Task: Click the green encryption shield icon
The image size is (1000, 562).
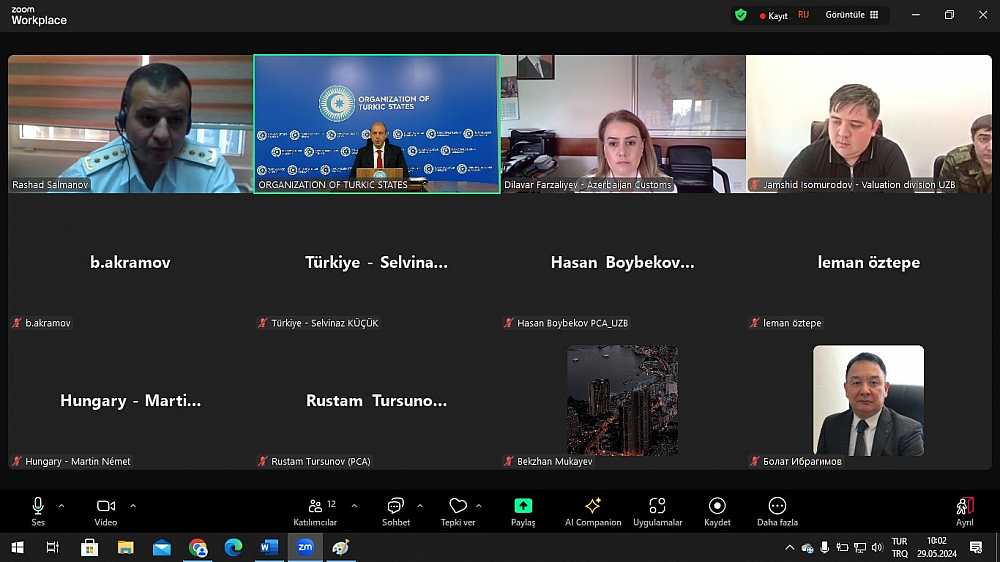Action: click(741, 15)
